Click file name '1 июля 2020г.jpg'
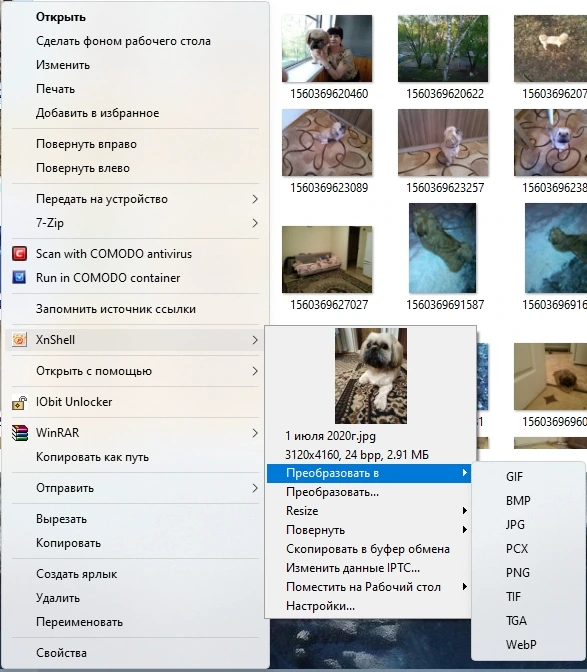 coord(330,436)
